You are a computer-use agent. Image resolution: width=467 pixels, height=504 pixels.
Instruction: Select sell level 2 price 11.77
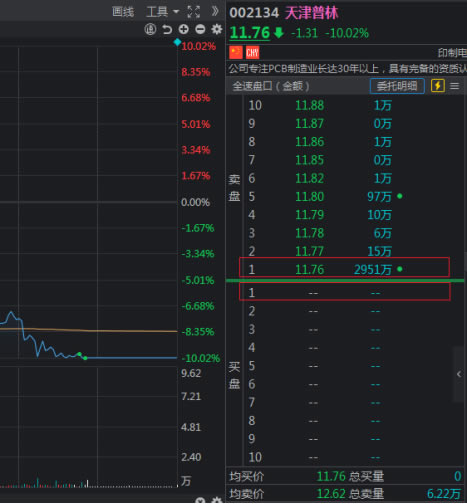click(x=310, y=251)
